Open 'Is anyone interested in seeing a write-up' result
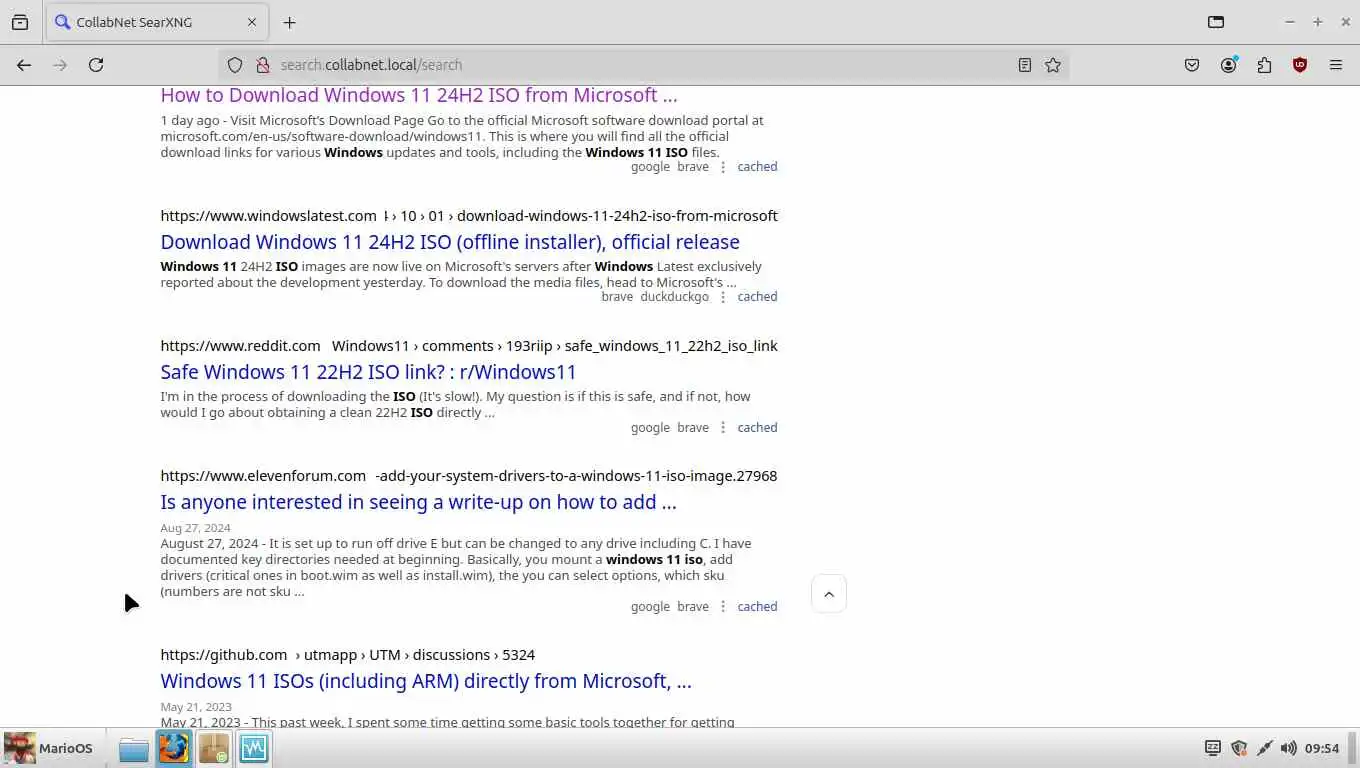 coord(418,502)
